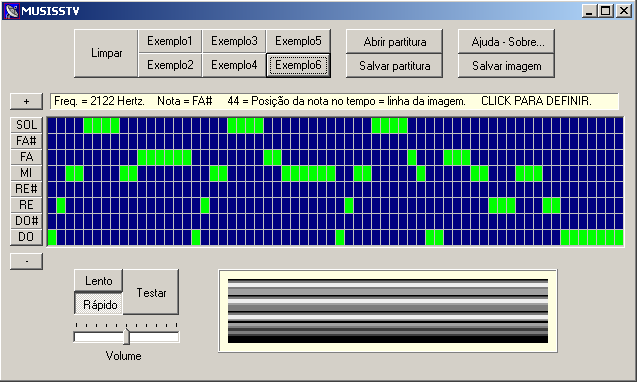Click the MUSISSTV title bar app icon

tap(12, 11)
